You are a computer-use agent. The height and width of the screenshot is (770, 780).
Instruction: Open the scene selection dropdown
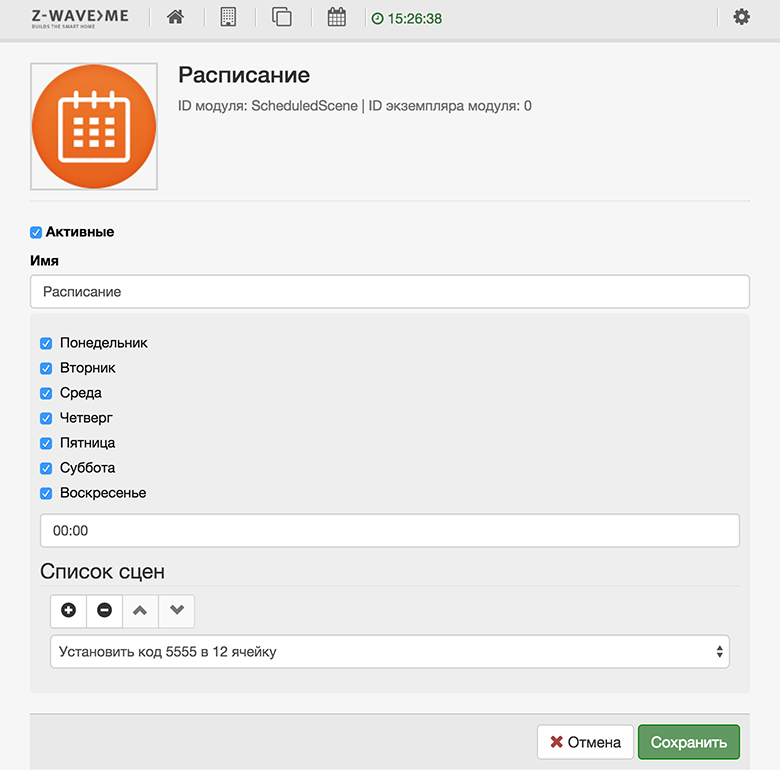(390, 652)
